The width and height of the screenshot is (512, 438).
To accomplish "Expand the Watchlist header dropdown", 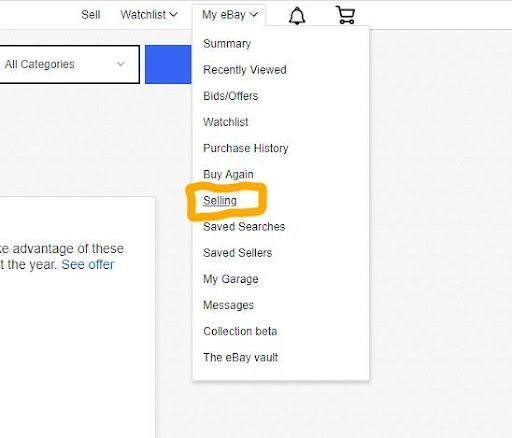I will click(x=149, y=15).
